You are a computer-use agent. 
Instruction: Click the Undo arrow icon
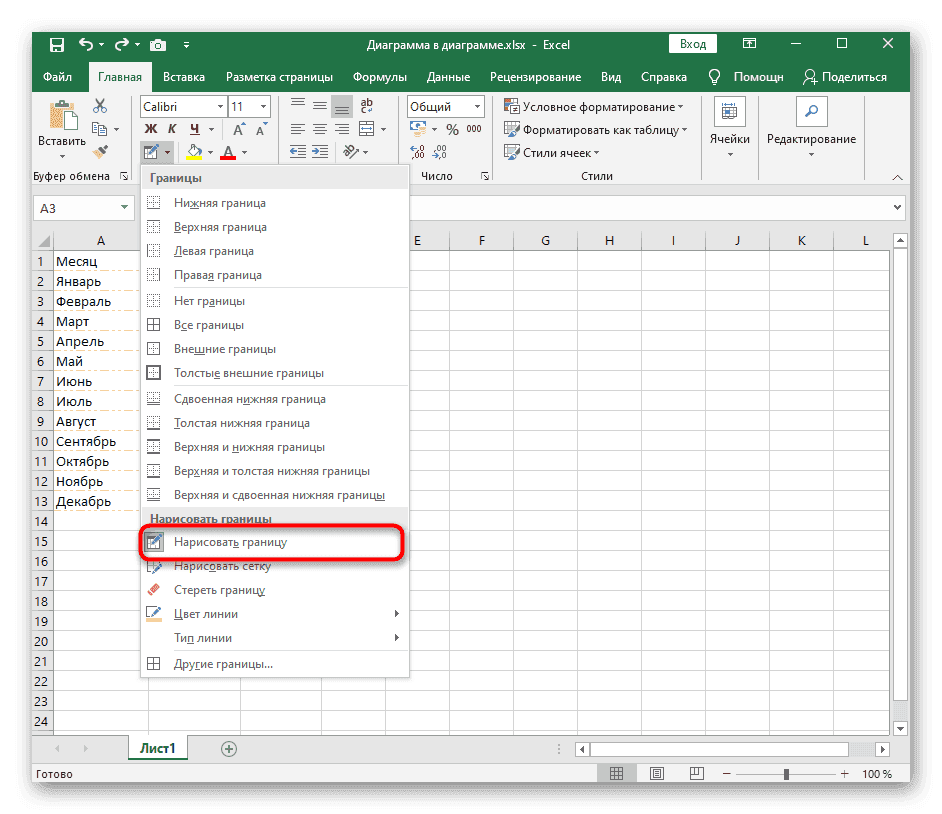(x=86, y=45)
